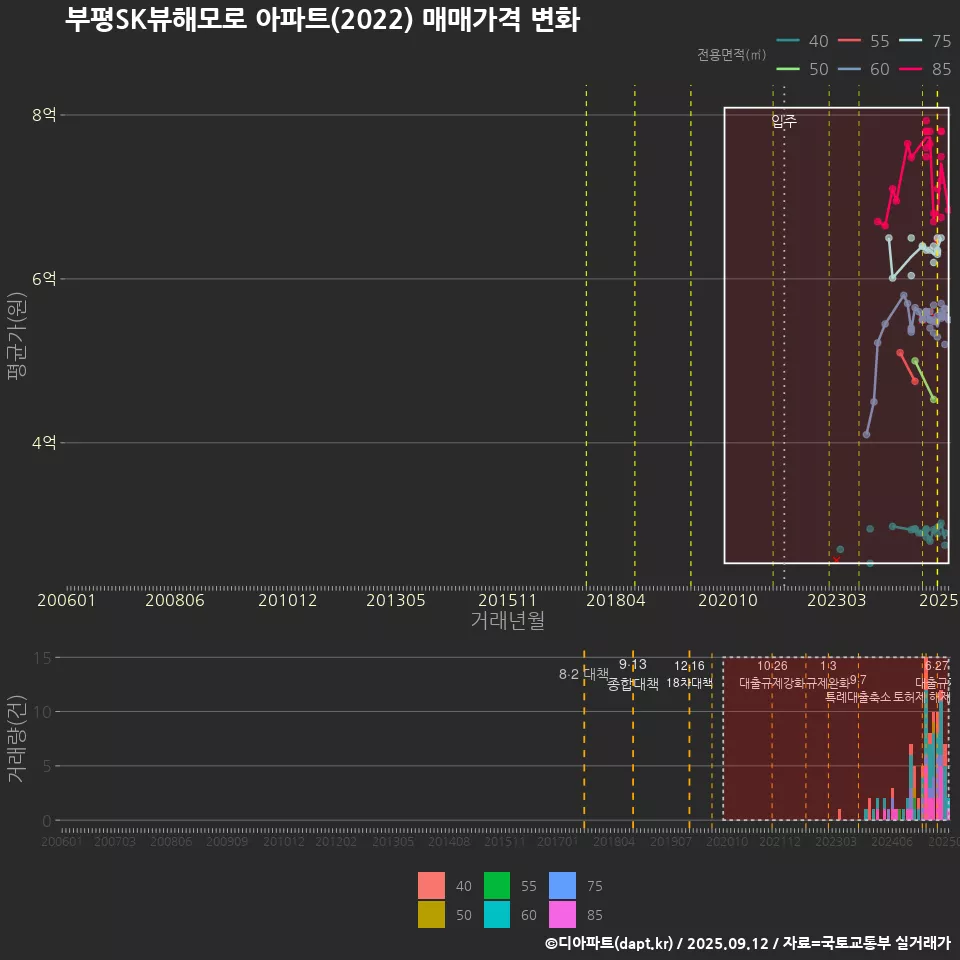Select the teal 40 line key in top legend

pos(788,41)
